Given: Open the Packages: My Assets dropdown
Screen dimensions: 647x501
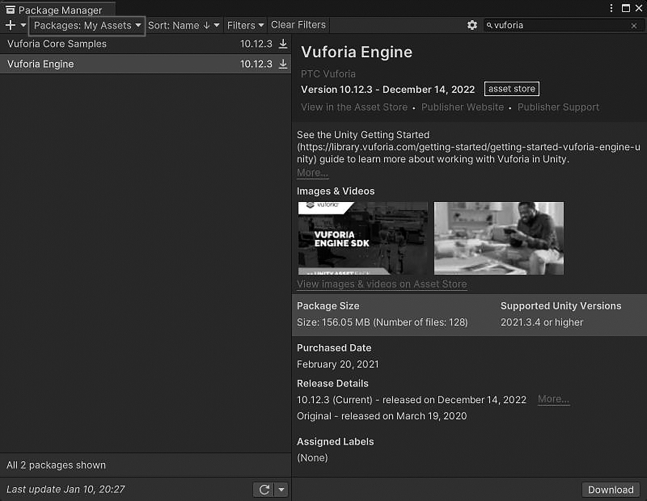Looking at the screenshot, I should point(87,26).
